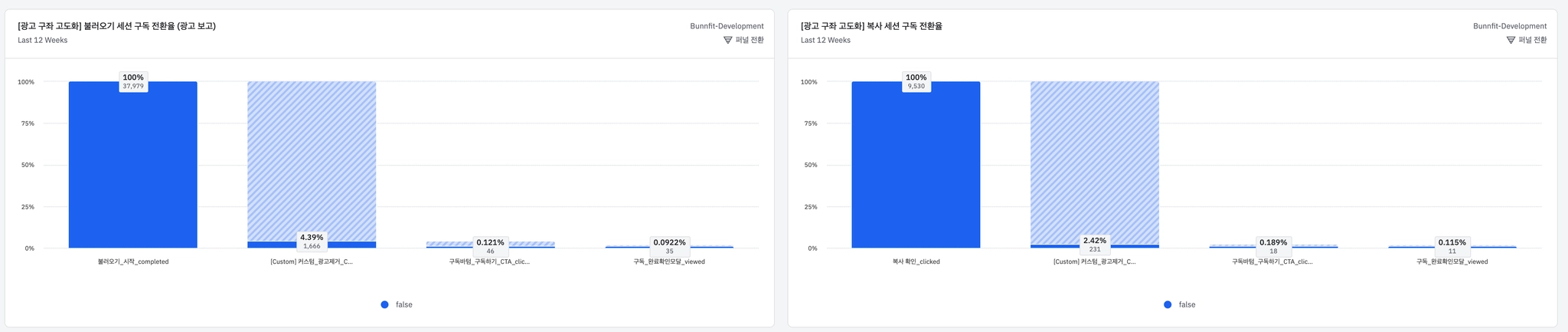Click the solid 9,530 bar for 복사 확인_clicked
1568x332 pixels.
pyautogui.click(x=916, y=169)
